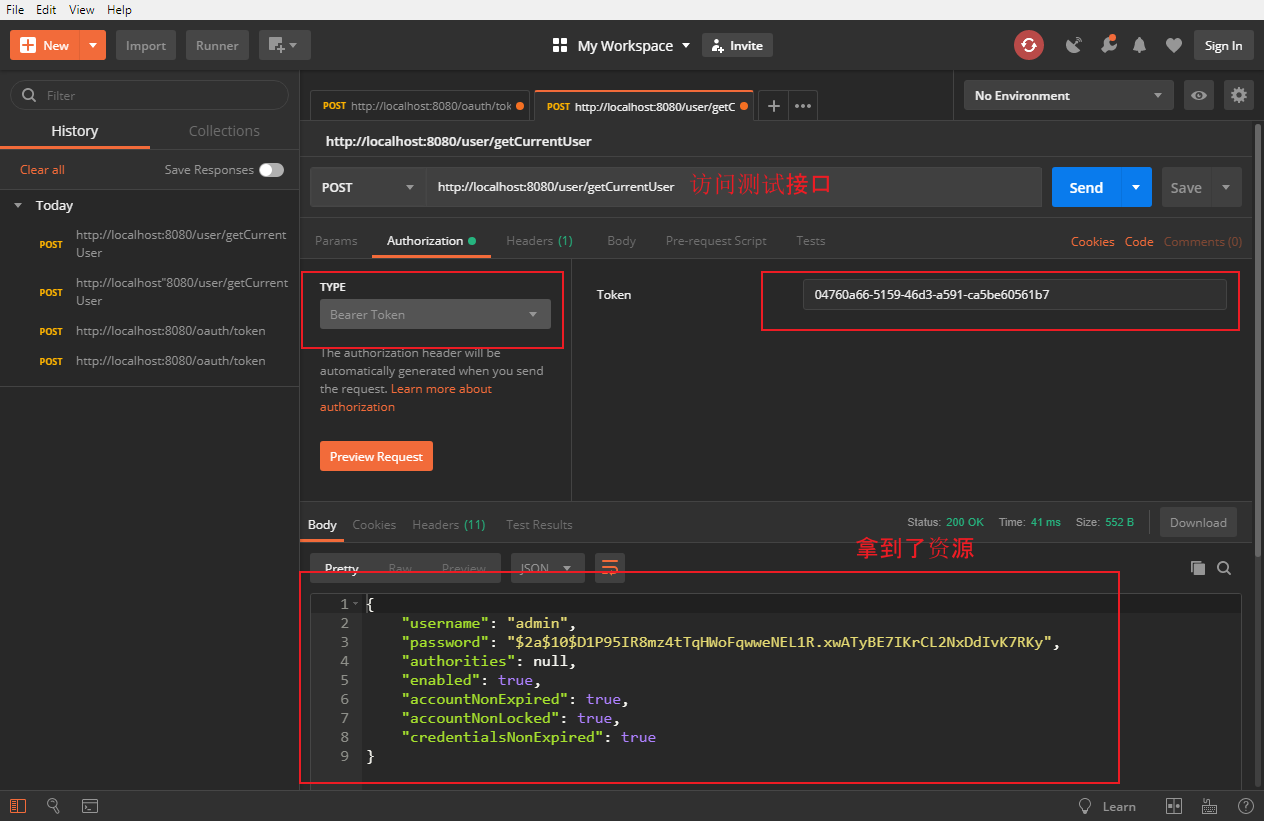Click environment quick look eye icon
The height and width of the screenshot is (821, 1264).
tap(1198, 96)
